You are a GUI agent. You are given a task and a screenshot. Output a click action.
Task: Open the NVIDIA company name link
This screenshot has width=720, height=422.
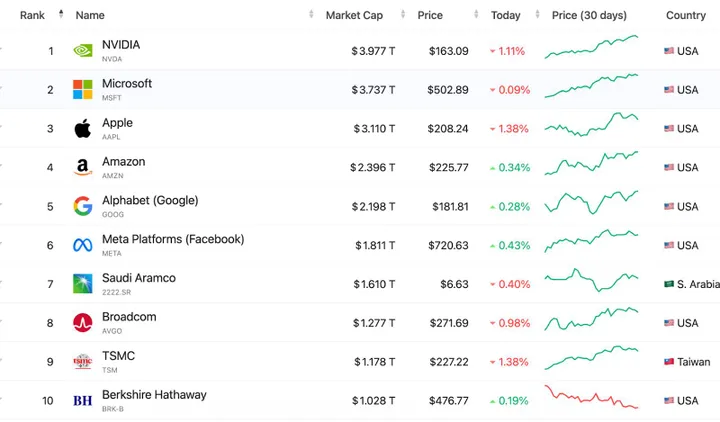coord(121,45)
